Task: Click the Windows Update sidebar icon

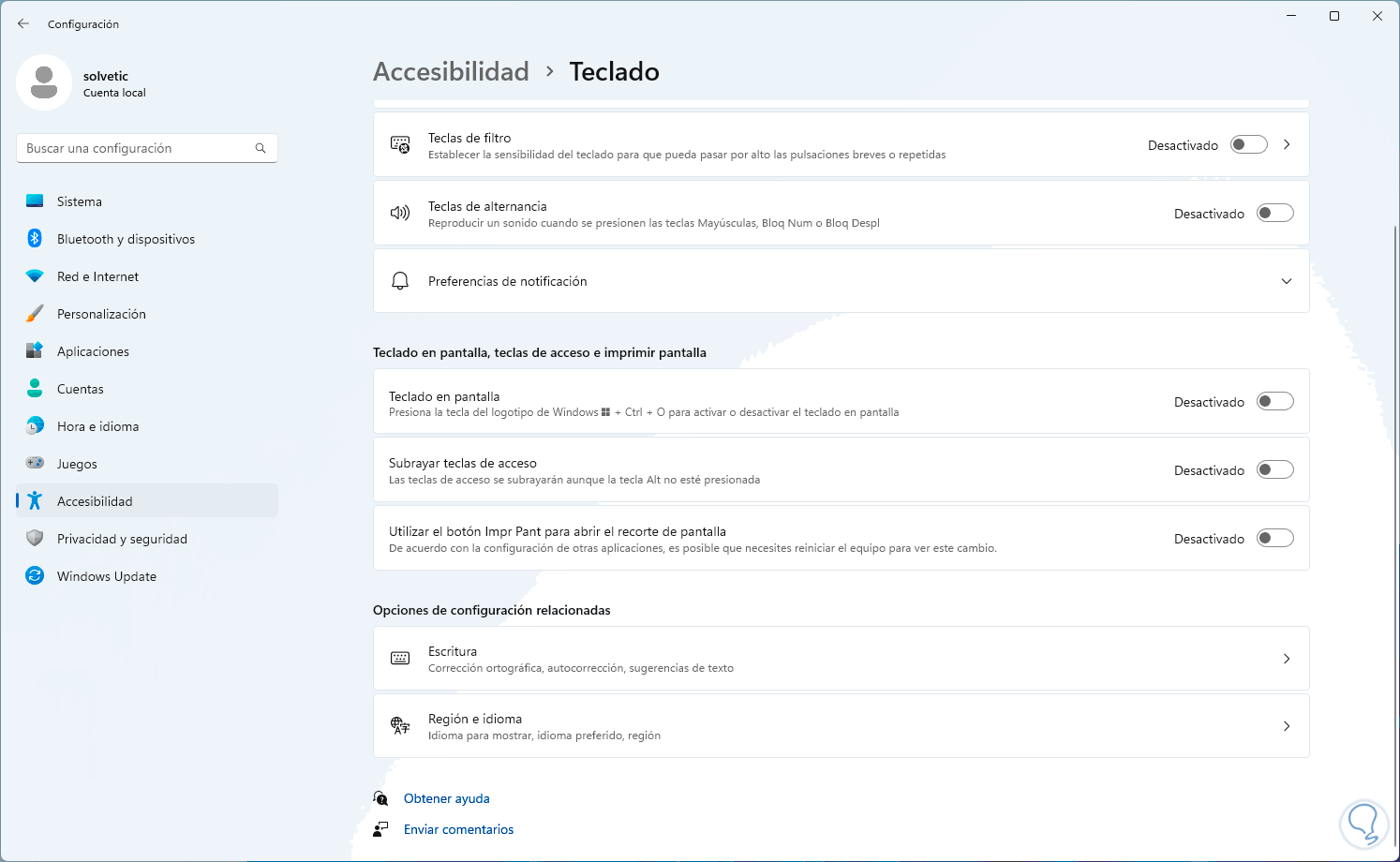Action: (35, 576)
